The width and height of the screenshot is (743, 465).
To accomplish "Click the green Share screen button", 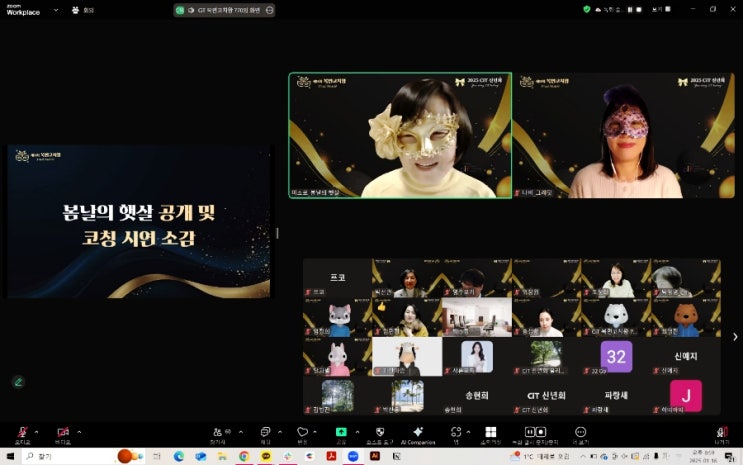I will point(341,432).
